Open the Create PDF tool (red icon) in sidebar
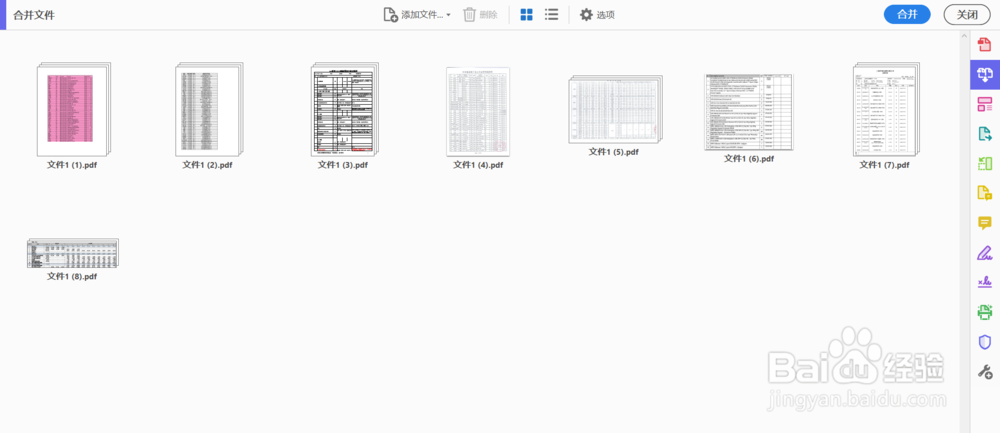 click(x=985, y=45)
